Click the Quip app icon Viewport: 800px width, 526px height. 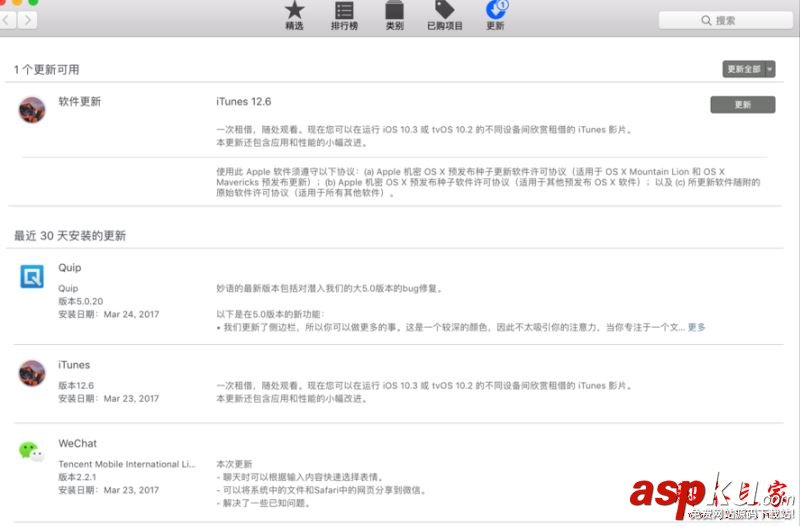pyautogui.click(x=32, y=277)
